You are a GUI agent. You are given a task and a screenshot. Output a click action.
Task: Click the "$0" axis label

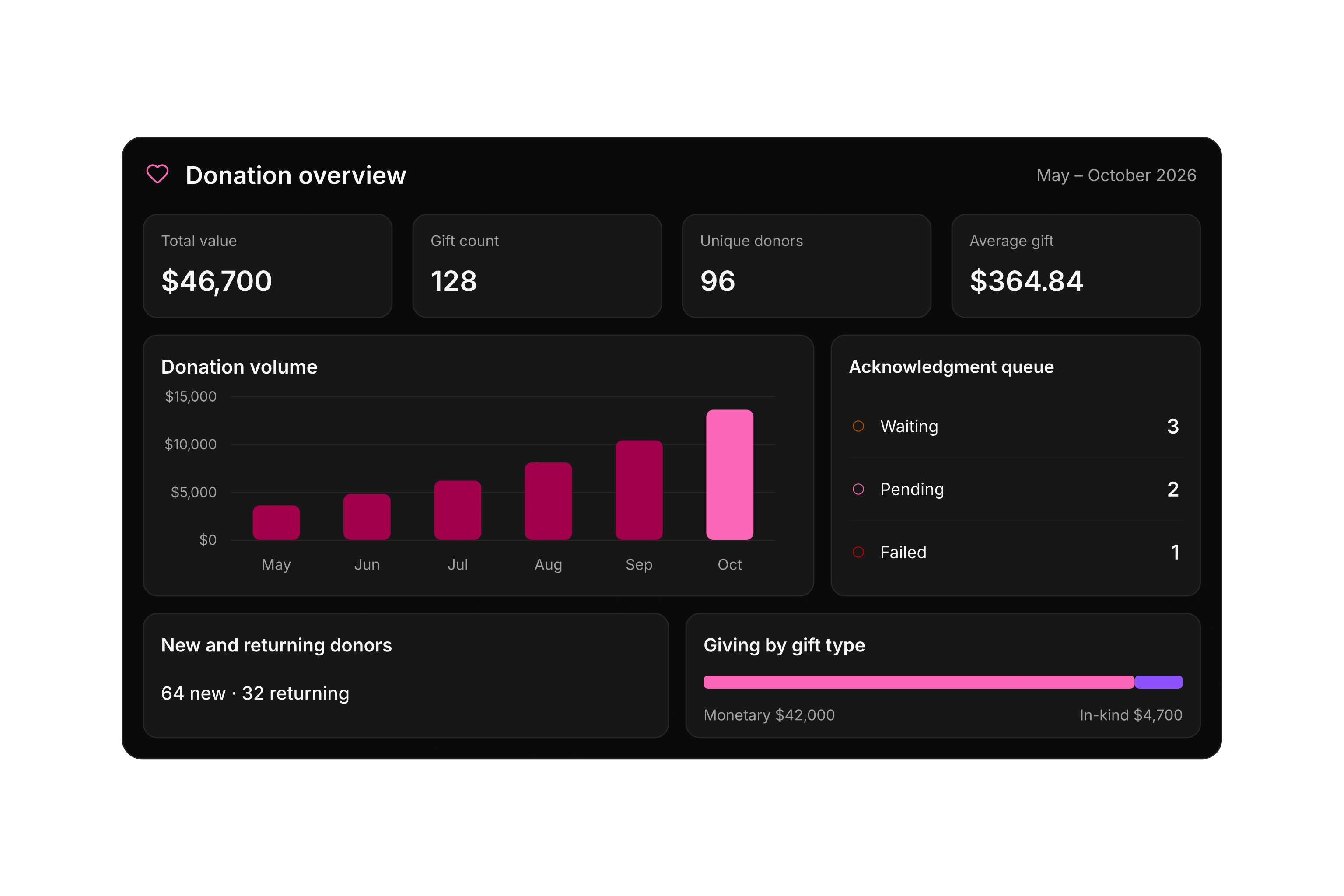[208, 540]
